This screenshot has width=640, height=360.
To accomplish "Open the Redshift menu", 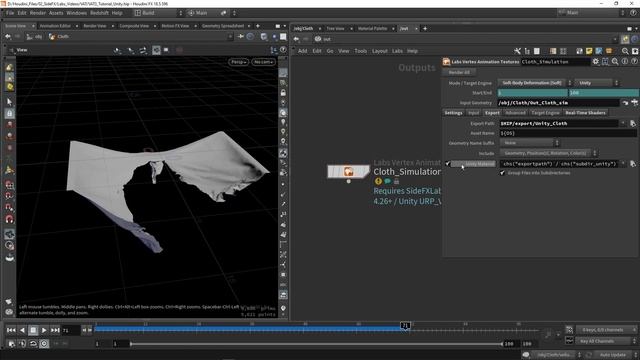I will coord(99,13).
